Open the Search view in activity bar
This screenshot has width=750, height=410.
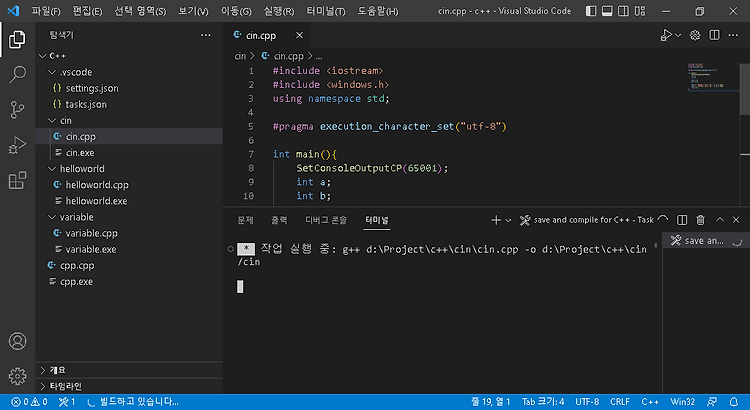pos(17,75)
